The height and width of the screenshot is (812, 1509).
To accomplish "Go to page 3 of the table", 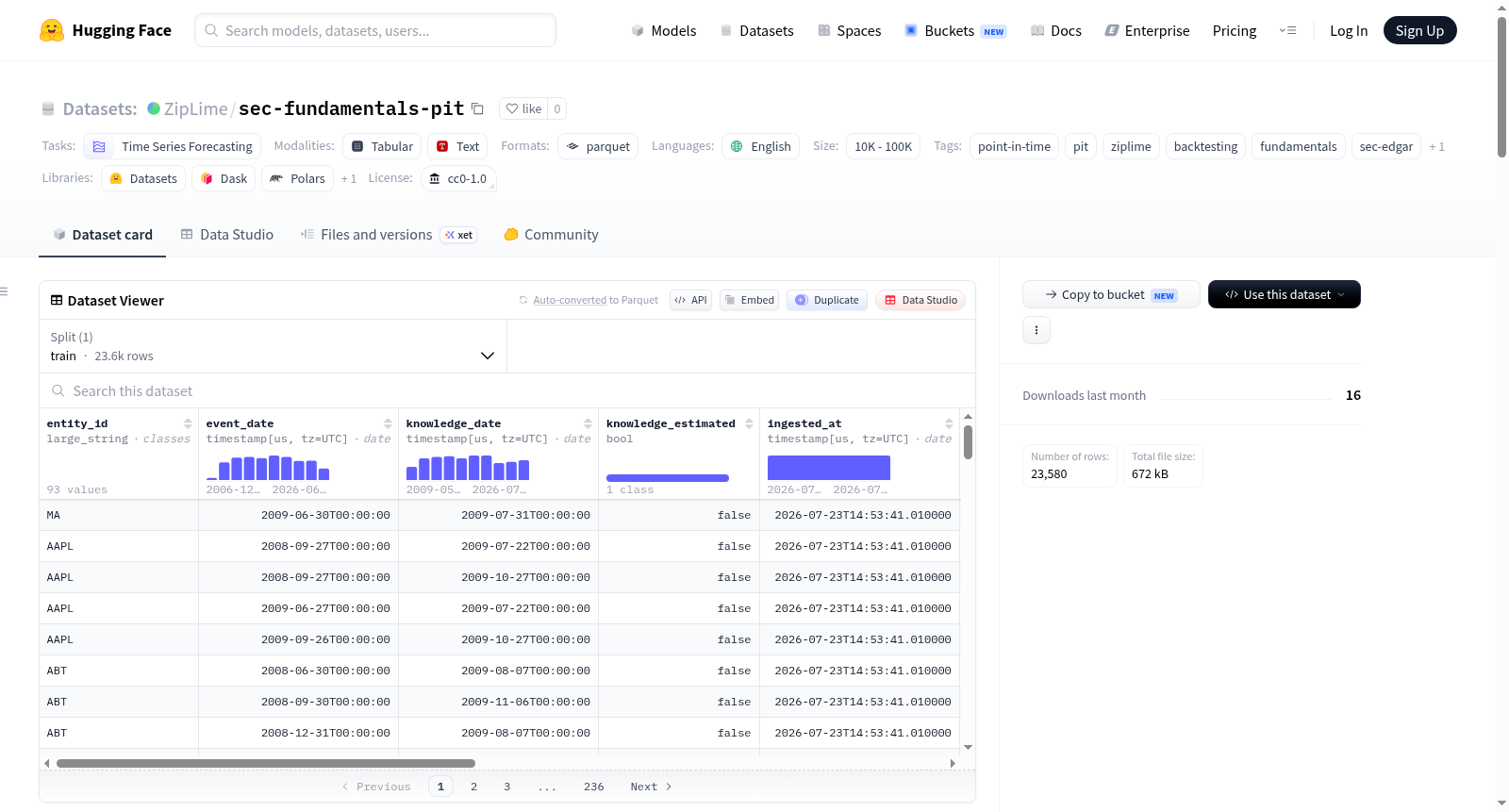I will [x=506, y=787].
